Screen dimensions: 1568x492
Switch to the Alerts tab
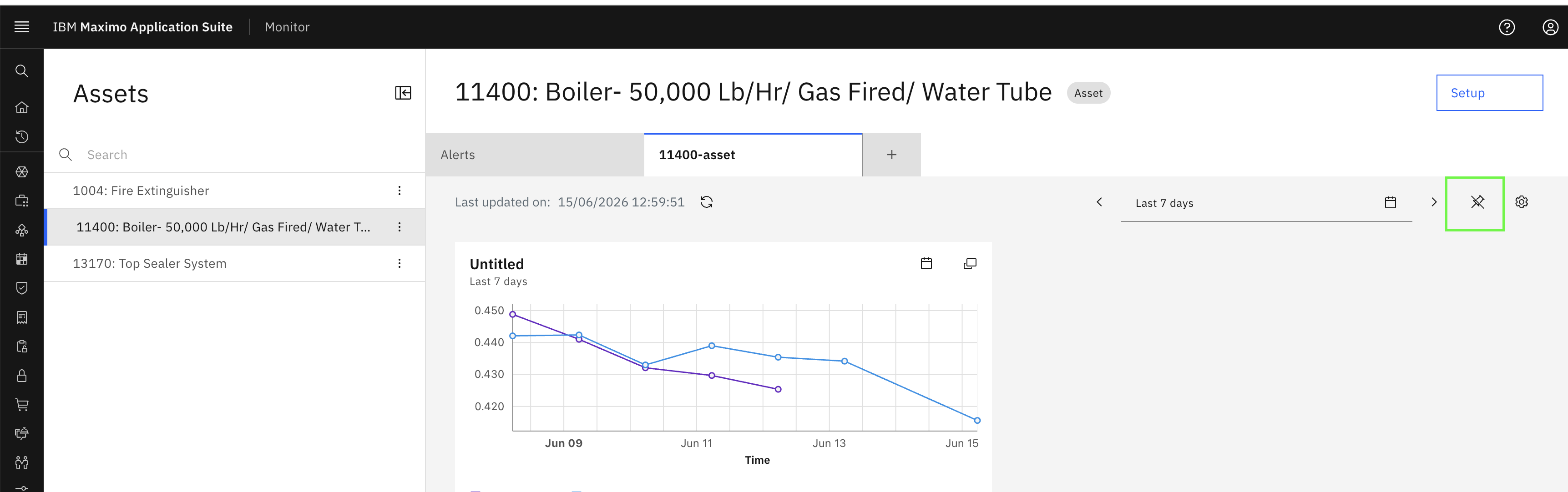click(535, 155)
